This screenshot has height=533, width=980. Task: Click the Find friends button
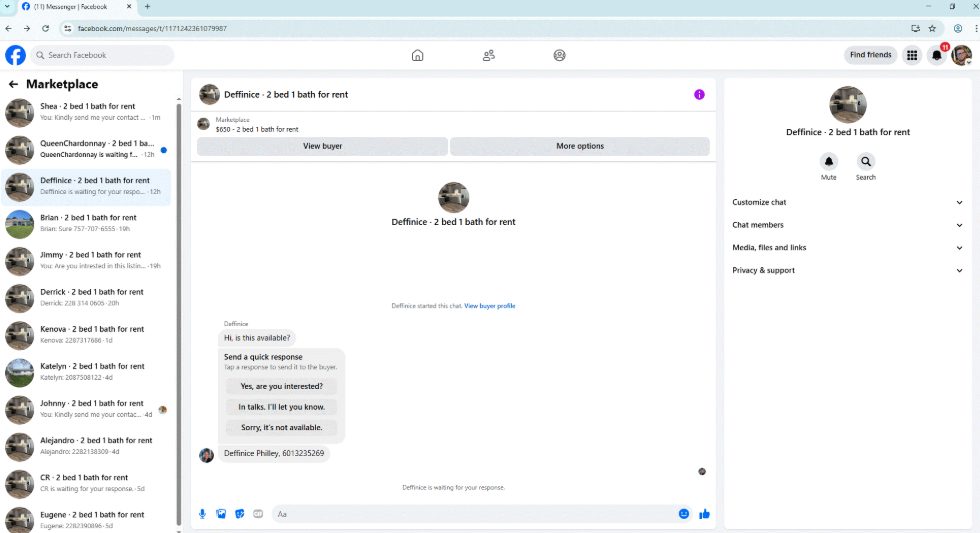pos(871,55)
